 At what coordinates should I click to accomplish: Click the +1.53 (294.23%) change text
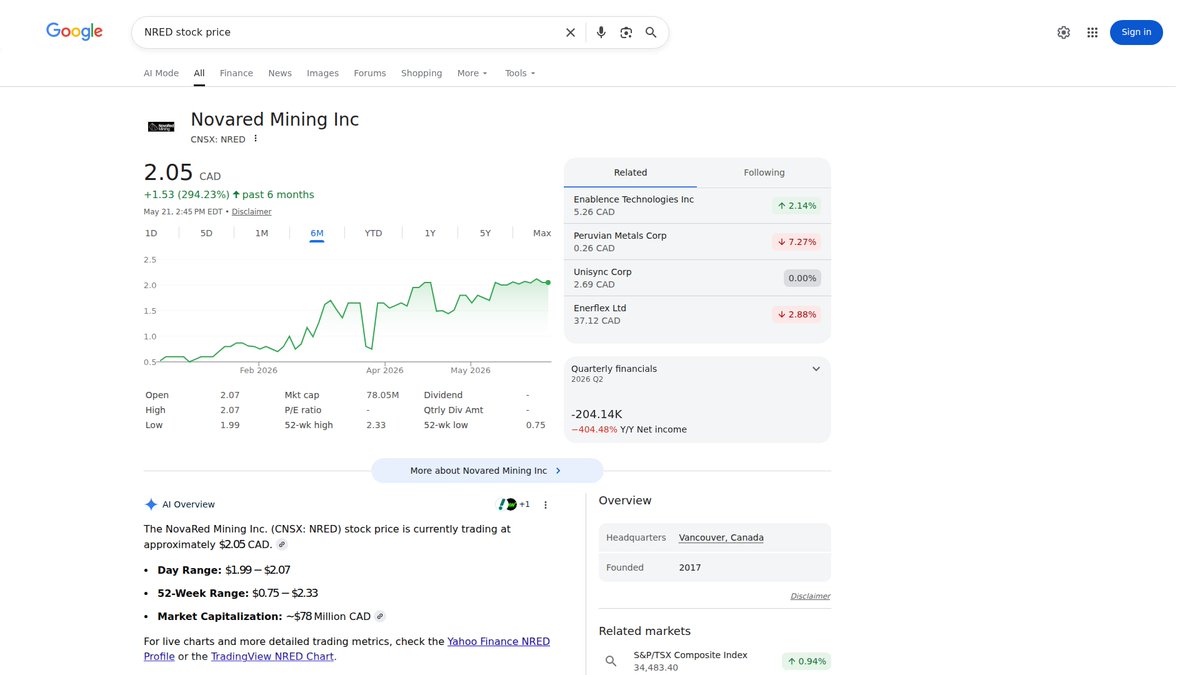click(187, 195)
